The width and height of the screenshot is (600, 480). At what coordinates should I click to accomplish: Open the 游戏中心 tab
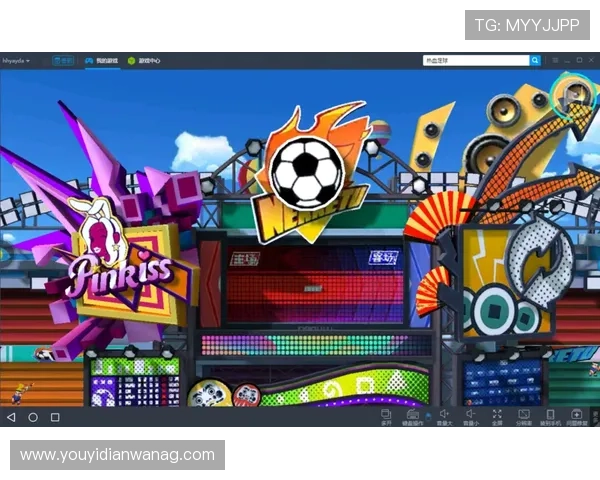(x=144, y=60)
